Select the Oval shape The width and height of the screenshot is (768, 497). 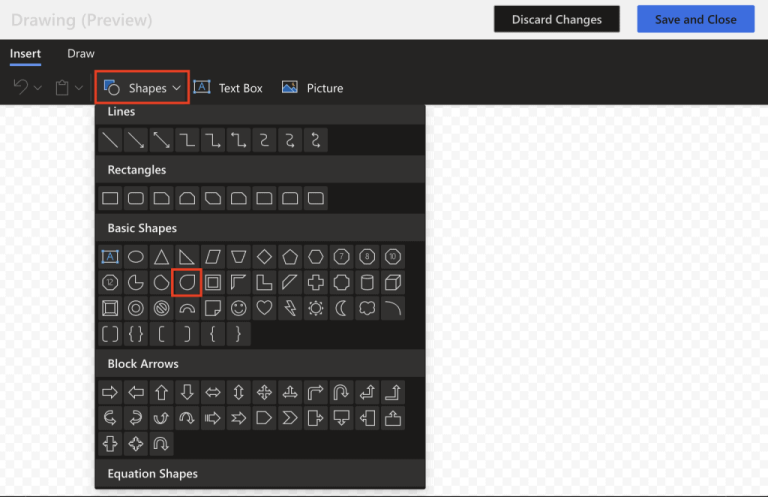click(x=136, y=257)
